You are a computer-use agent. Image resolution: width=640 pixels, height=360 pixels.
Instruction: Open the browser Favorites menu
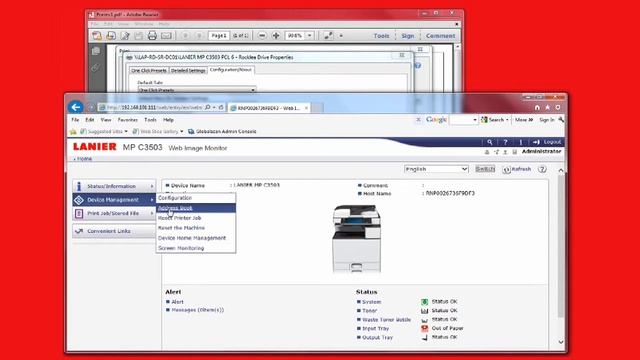point(128,120)
